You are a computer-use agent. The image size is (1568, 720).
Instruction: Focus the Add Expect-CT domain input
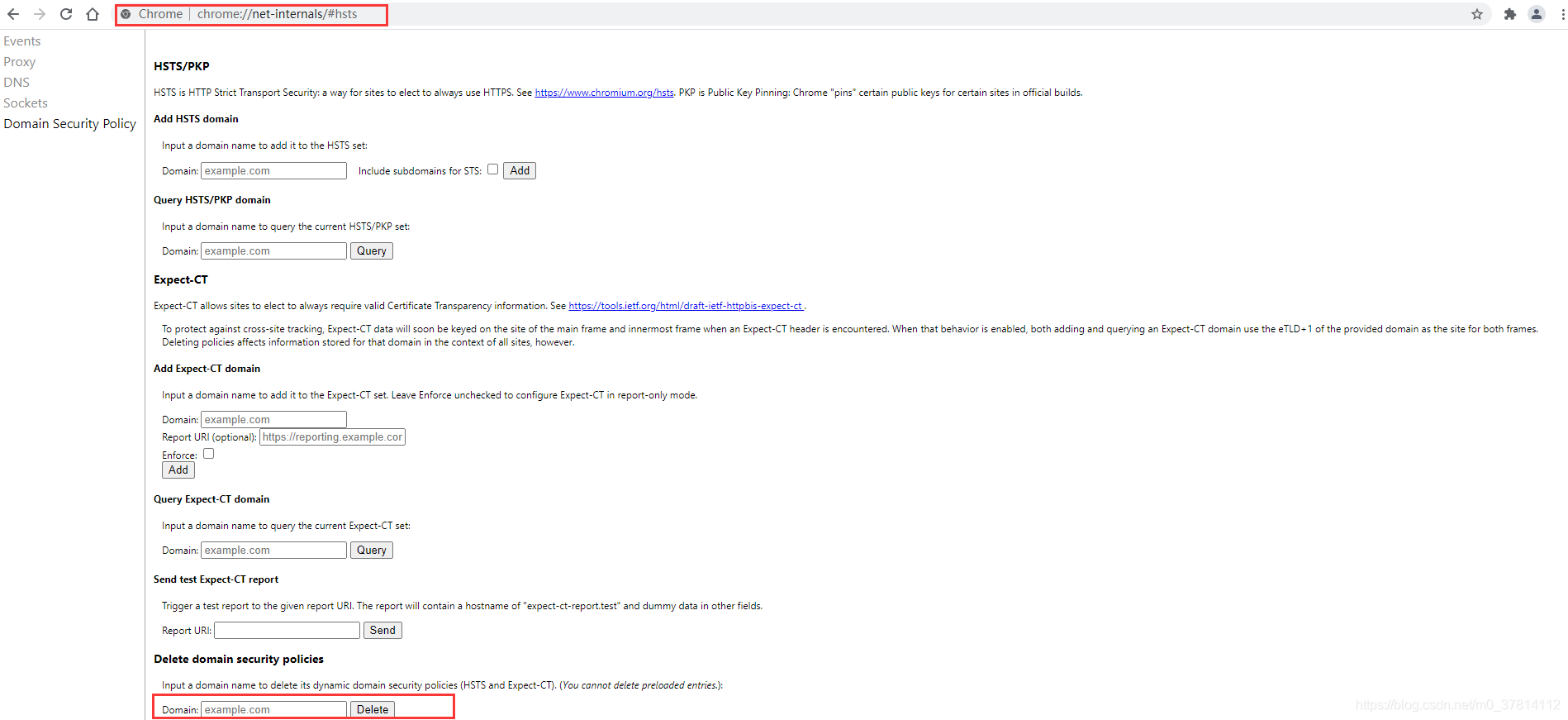(273, 420)
